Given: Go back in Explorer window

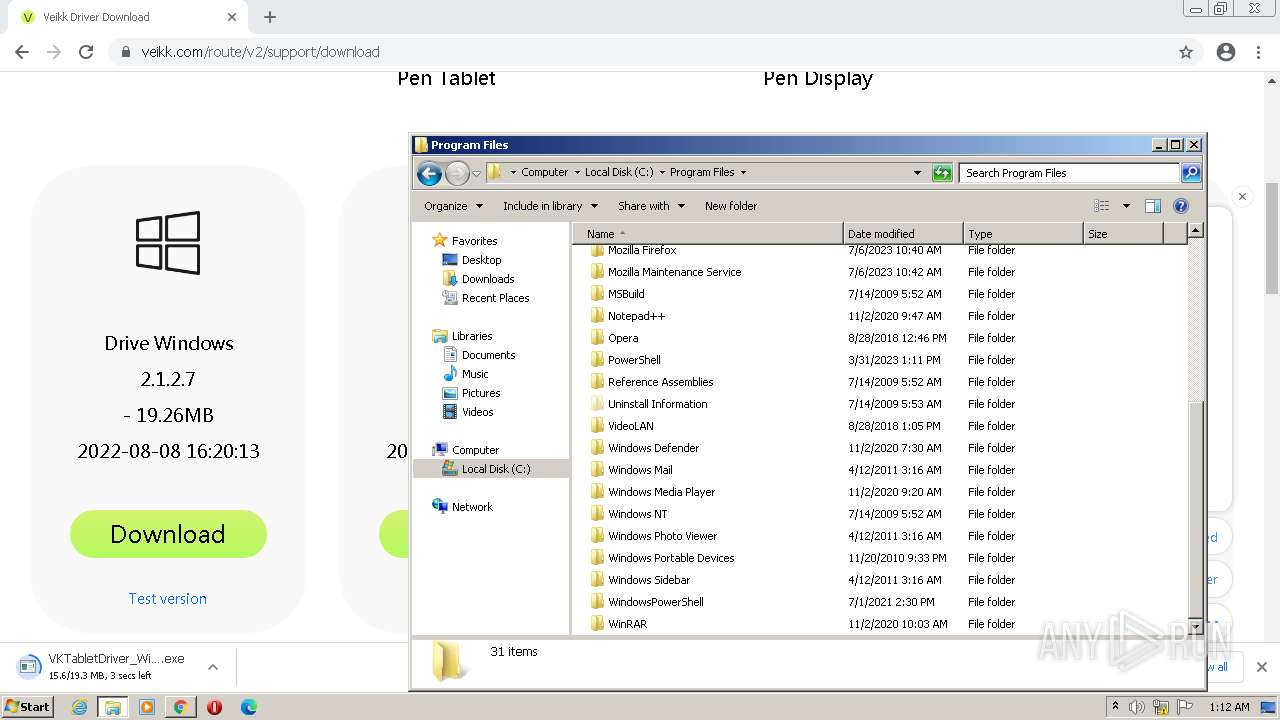Looking at the screenshot, I should 429,173.
